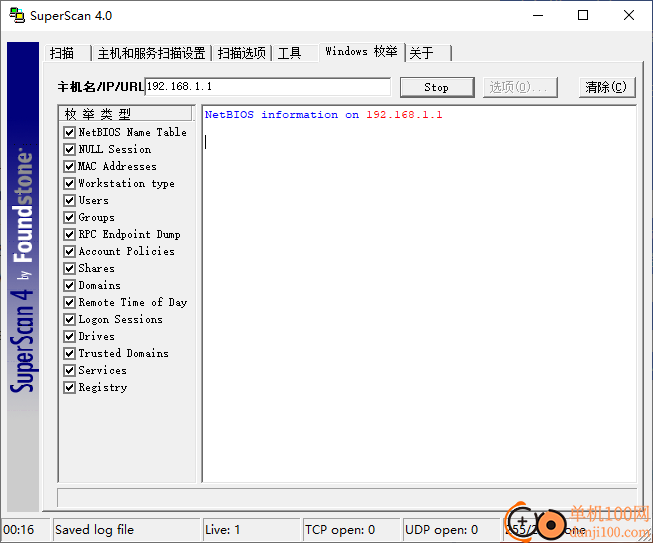This screenshot has height=543, width=653.
Task: Toggle the Groups checkbox
Action: [70, 217]
